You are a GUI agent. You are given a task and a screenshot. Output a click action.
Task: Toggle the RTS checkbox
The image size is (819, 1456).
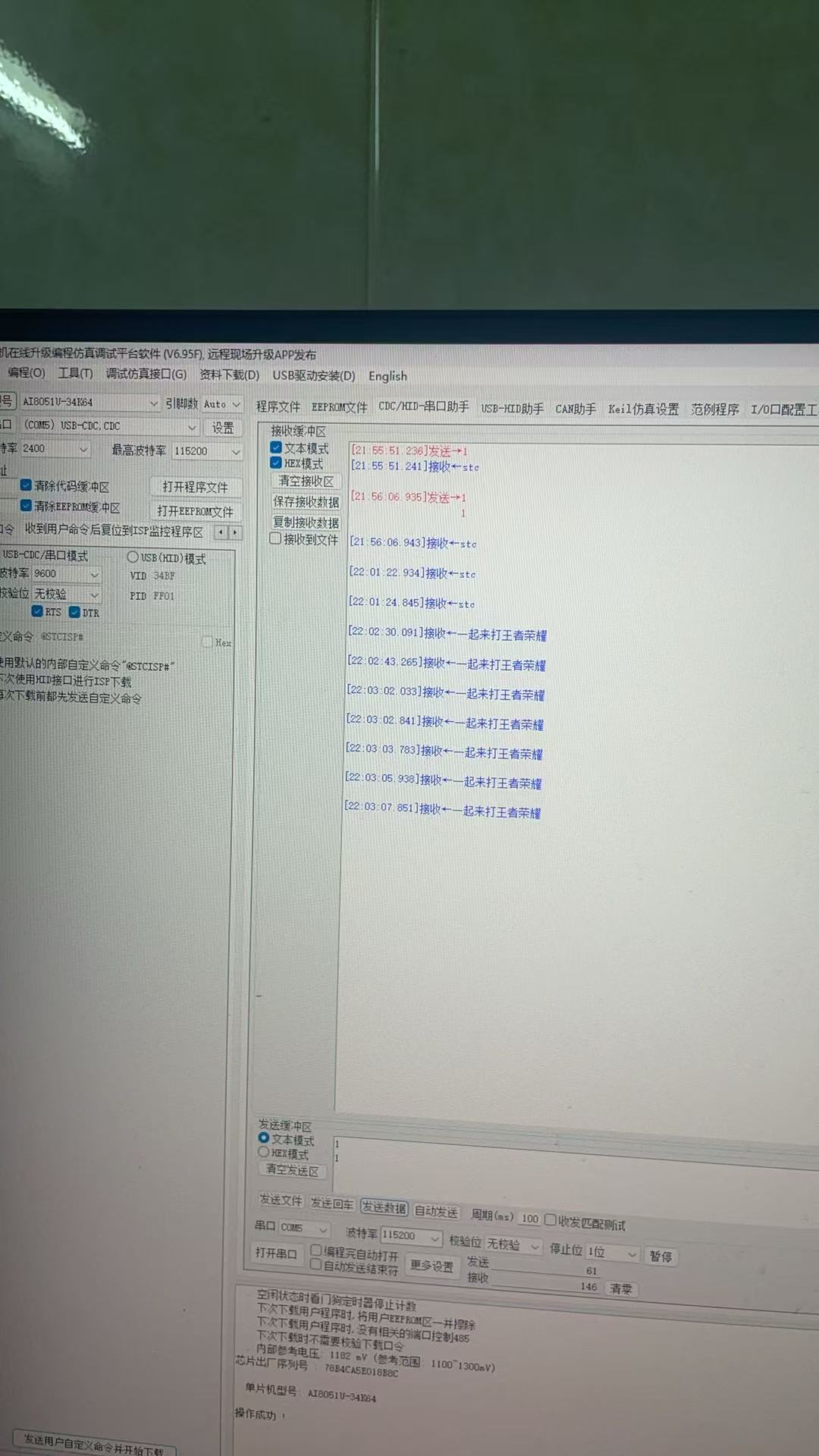37,611
